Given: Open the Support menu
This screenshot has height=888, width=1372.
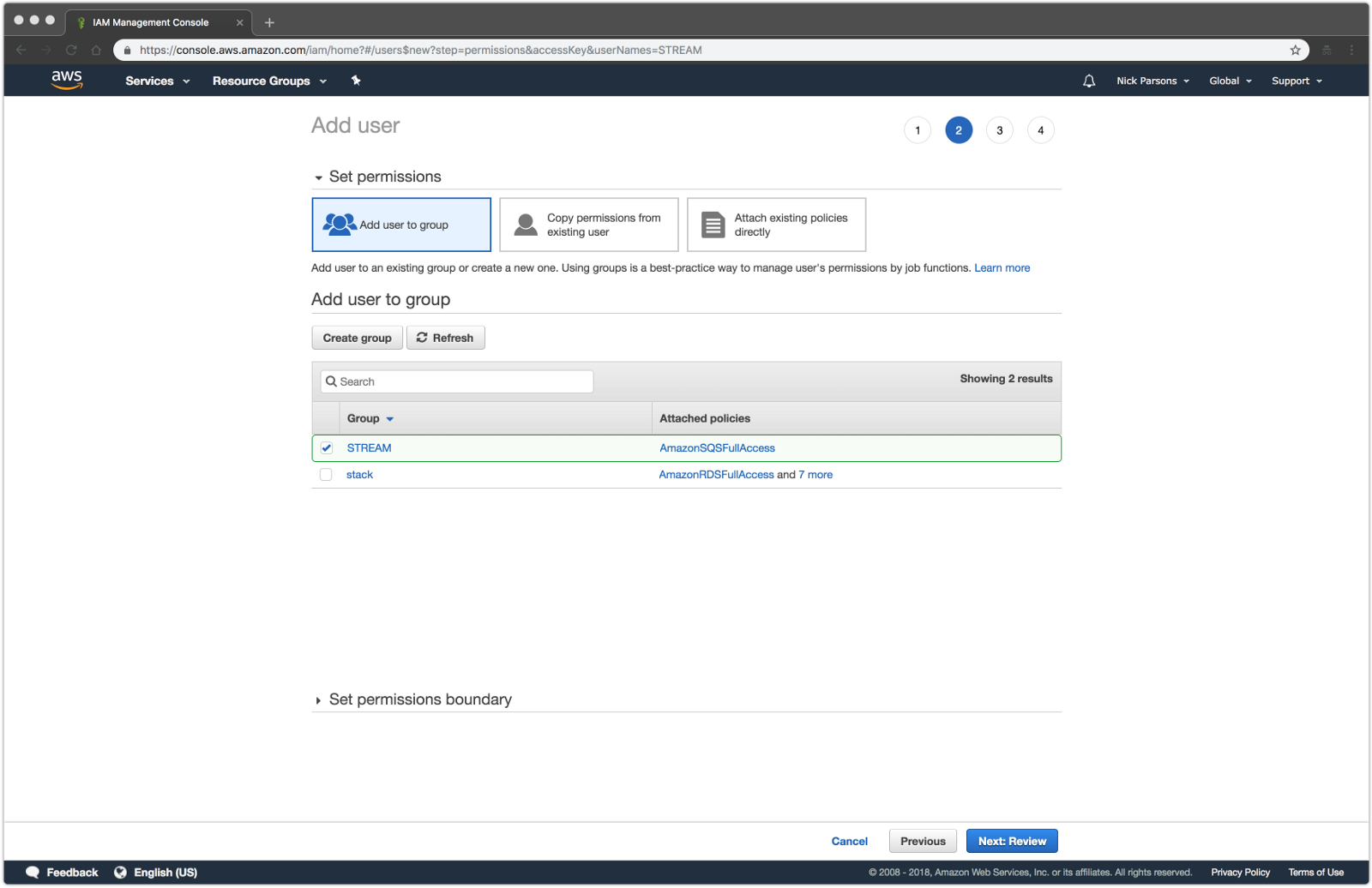Looking at the screenshot, I should point(1297,81).
